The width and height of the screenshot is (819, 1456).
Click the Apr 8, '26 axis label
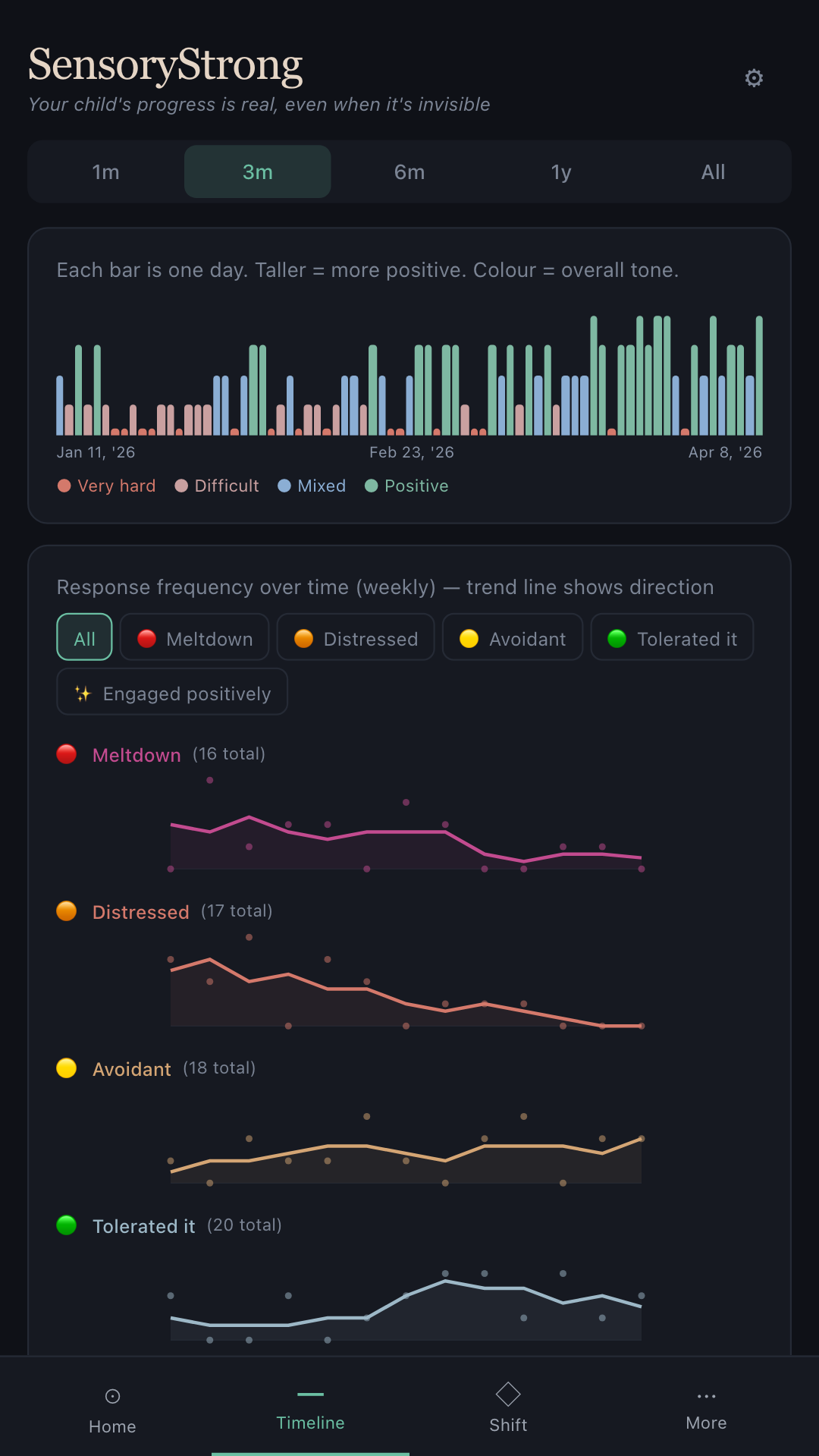(725, 452)
